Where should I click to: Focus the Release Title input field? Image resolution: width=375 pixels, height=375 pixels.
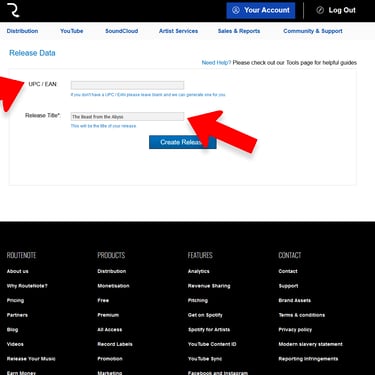pos(127,117)
